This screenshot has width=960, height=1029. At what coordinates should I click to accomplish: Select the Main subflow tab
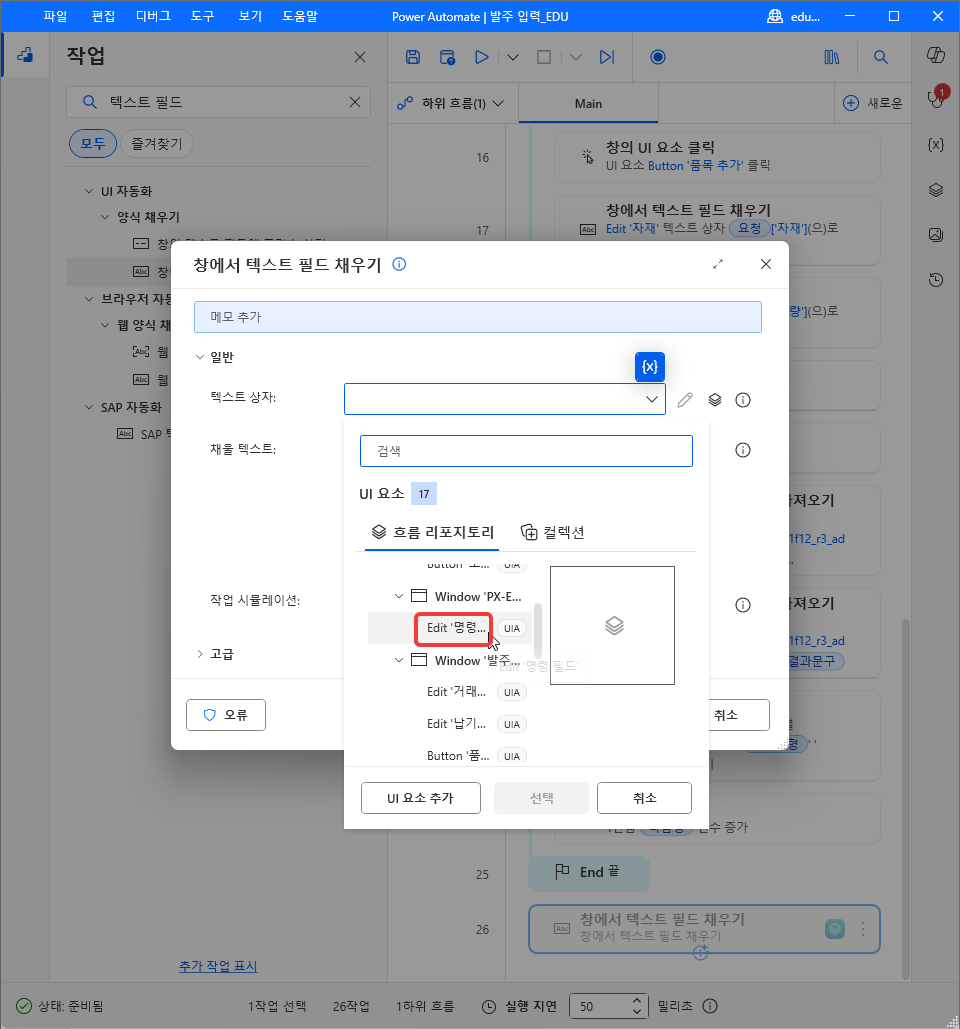(x=588, y=103)
